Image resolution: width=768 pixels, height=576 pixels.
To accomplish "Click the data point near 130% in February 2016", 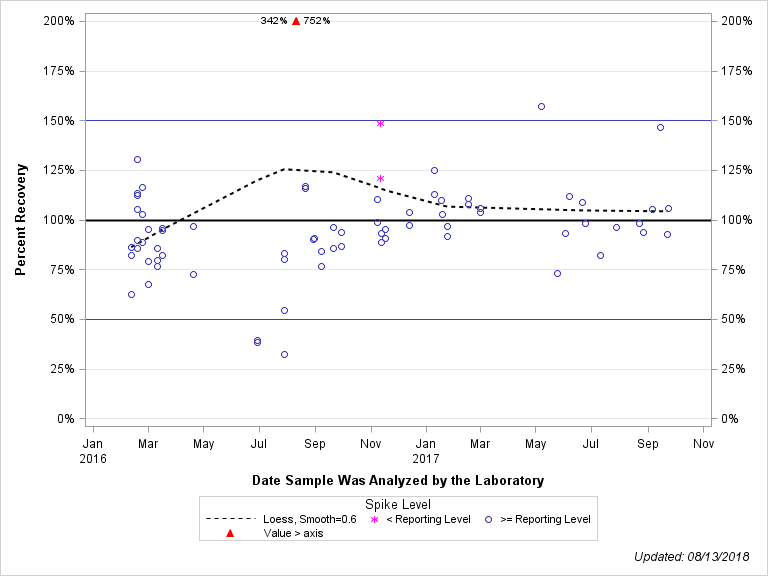I will (x=138, y=160).
